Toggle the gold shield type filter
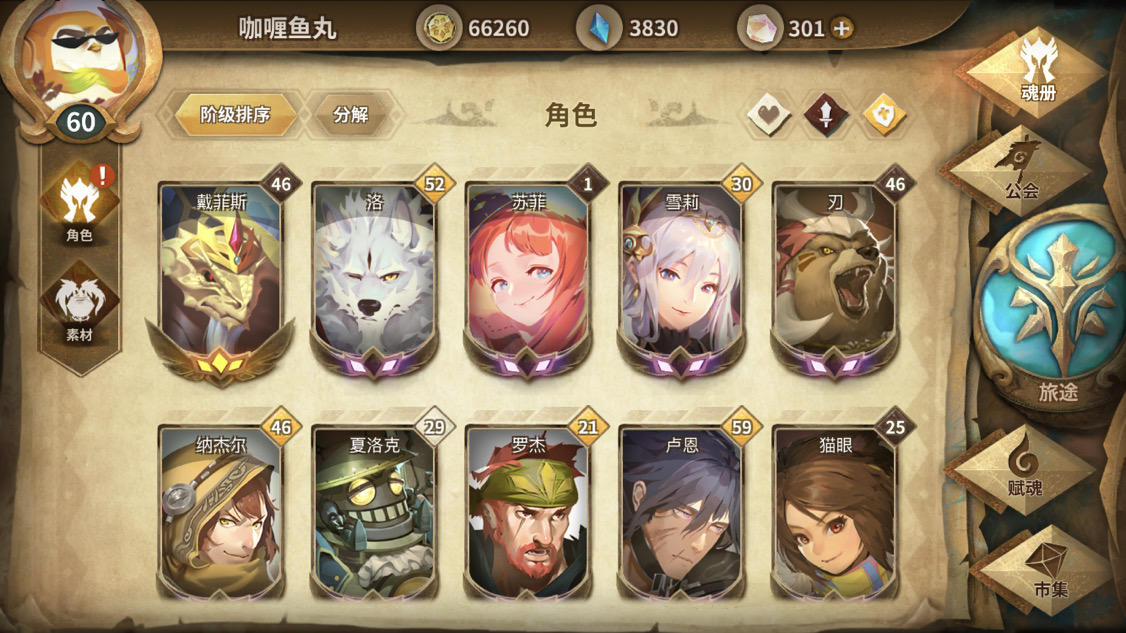1126x633 pixels. [x=884, y=114]
